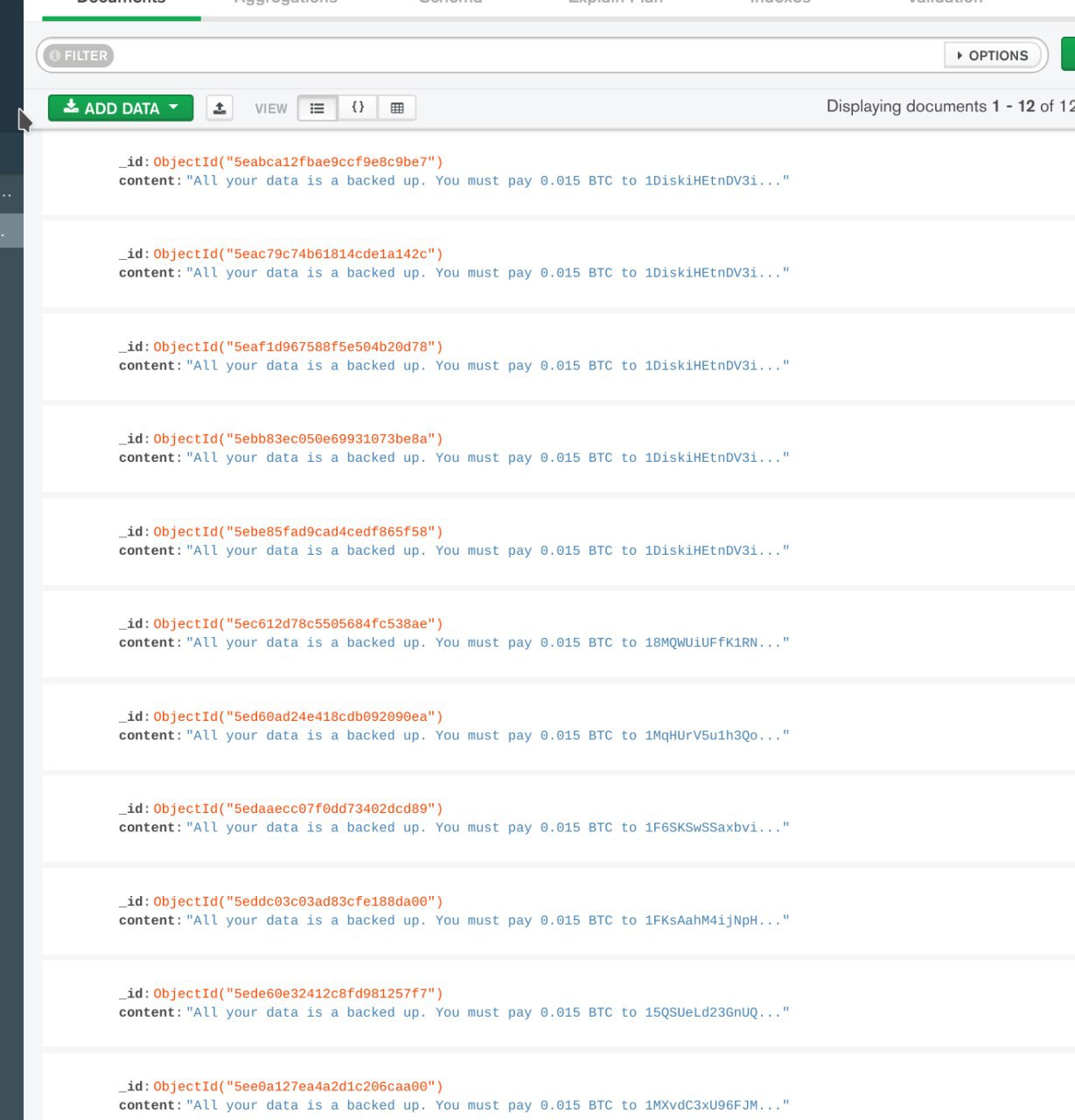Select ObjectId 5ebe85fad9cad4cedf865f58
1075x1120 pixels.
point(298,531)
